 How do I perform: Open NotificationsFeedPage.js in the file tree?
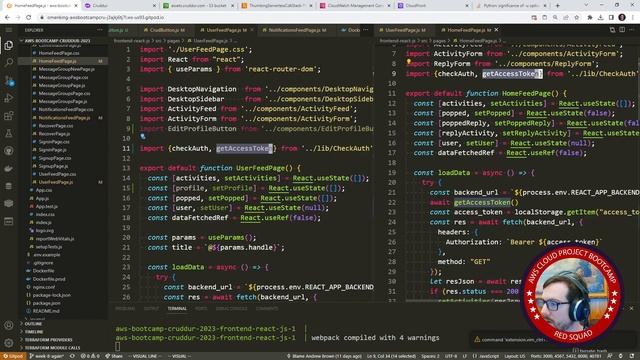pyautogui.click(x=64, y=118)
